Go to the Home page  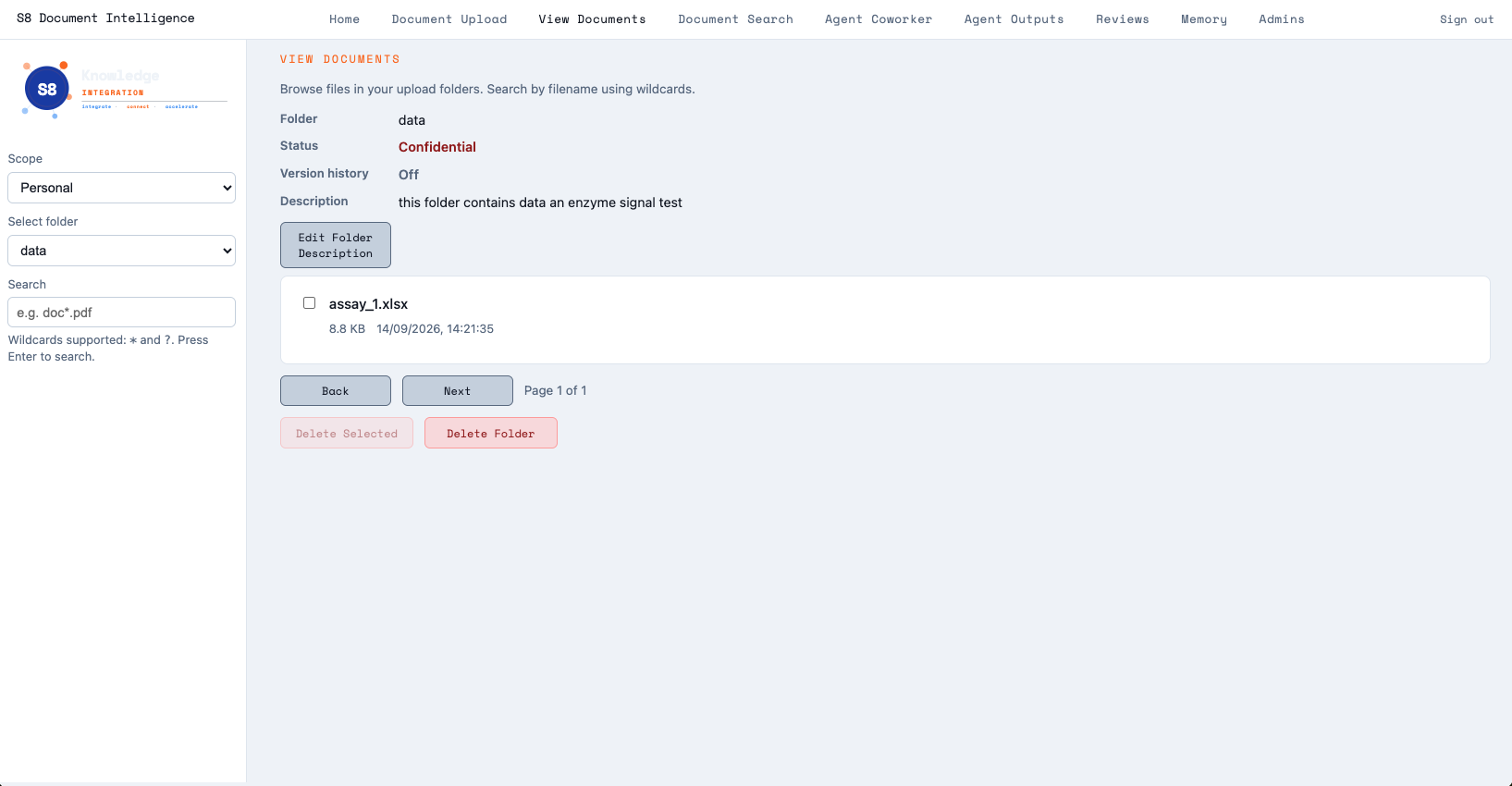pyautogui.click(x=344, y=19)
